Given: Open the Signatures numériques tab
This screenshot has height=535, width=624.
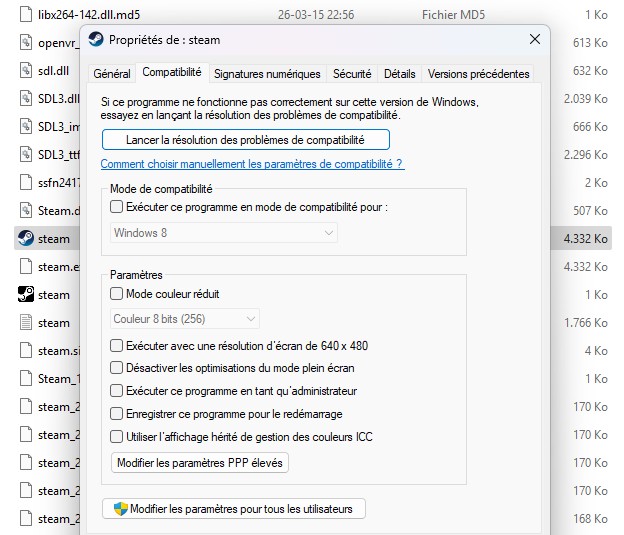Looking at the screenshot, I should 267,74.
